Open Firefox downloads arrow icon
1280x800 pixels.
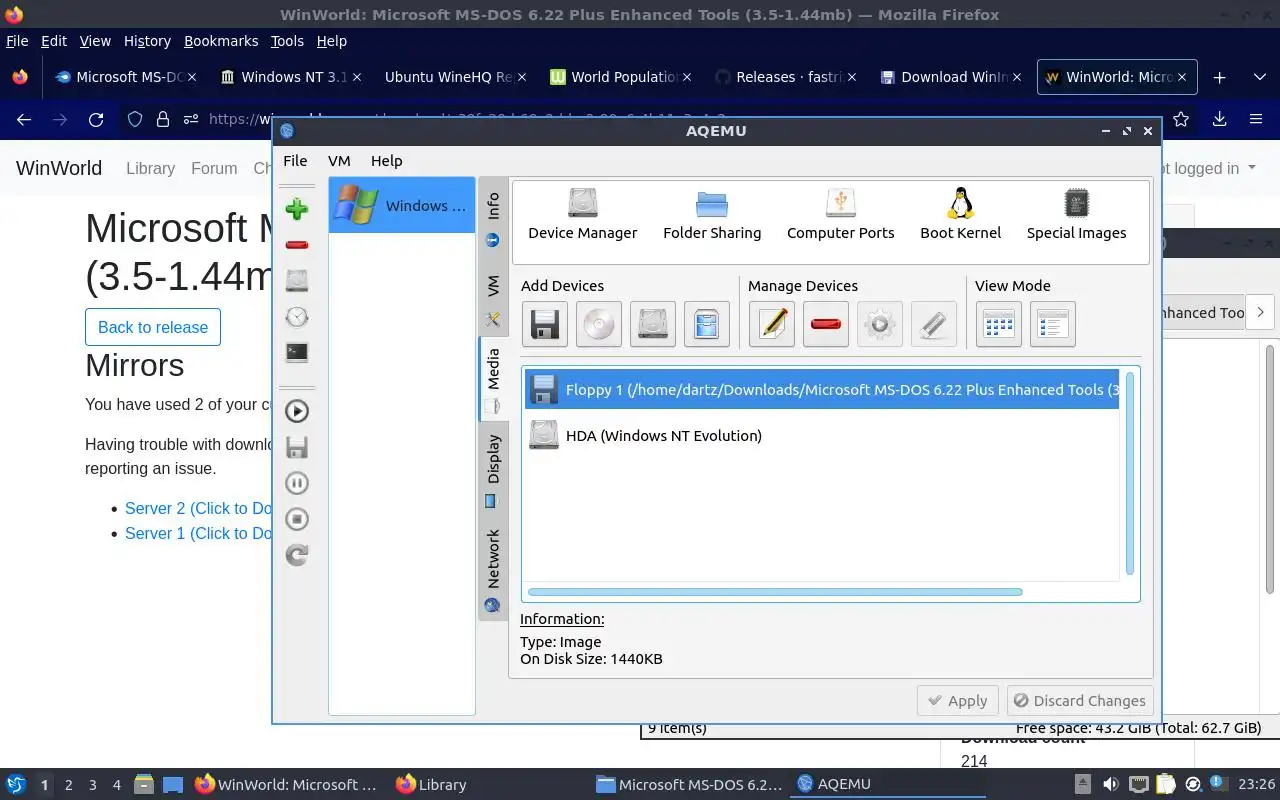[1219, 119]
